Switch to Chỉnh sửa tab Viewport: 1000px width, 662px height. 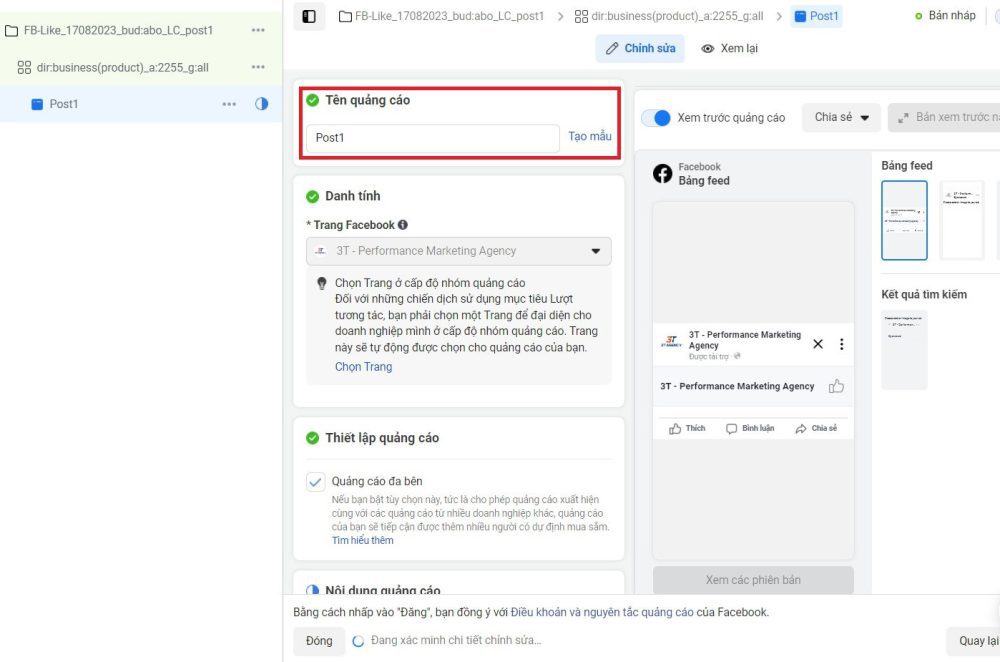640,48
